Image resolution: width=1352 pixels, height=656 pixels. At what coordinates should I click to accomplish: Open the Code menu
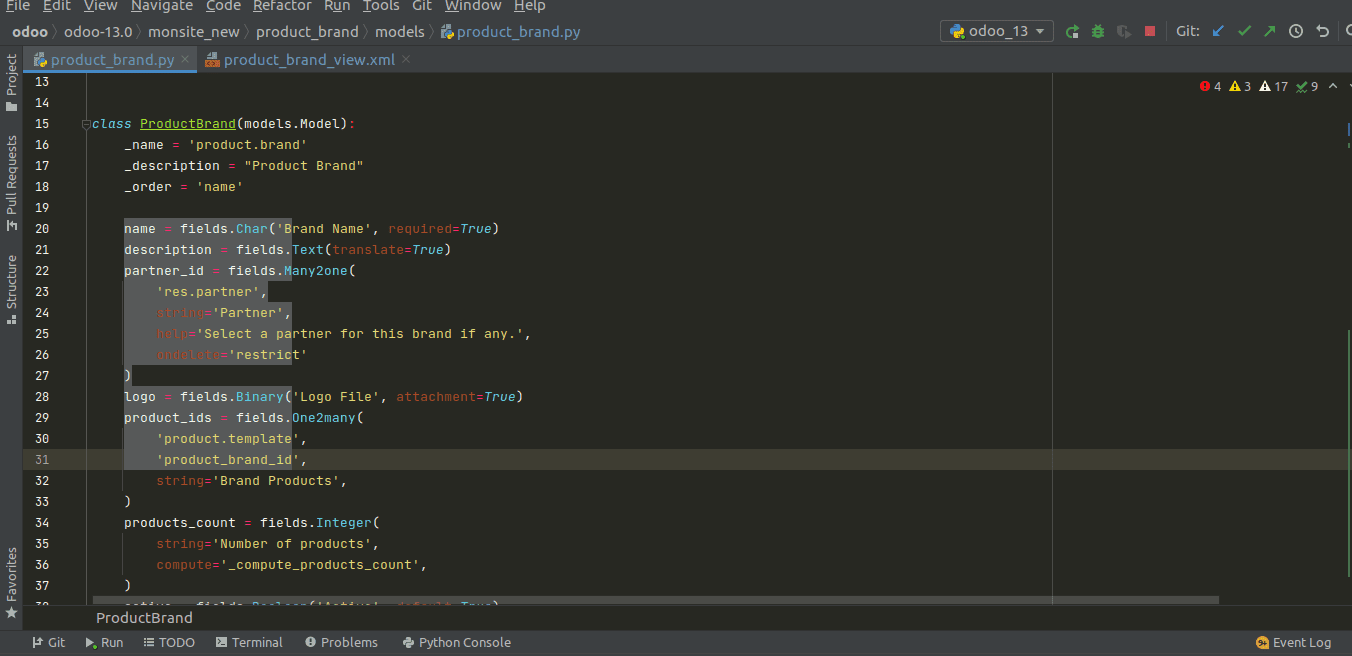(x=223, y=6)
